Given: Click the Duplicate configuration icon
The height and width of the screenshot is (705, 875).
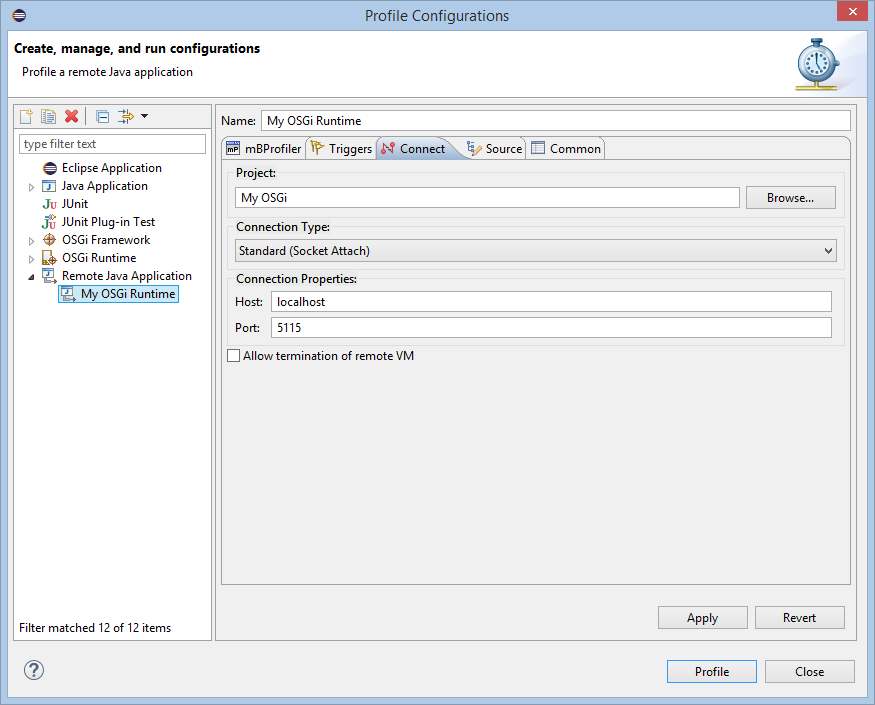Looking at the screenshot, I should pyautogui.click(x=48, y=117).
